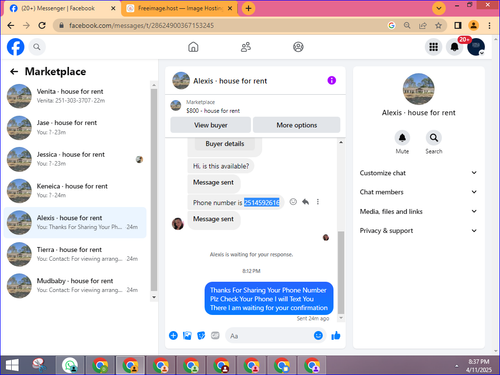This screenshot has width=500, height=375.
Task: Open the Facebook menu grid icon
Action: pyautogui.click(x=433, y=47)
